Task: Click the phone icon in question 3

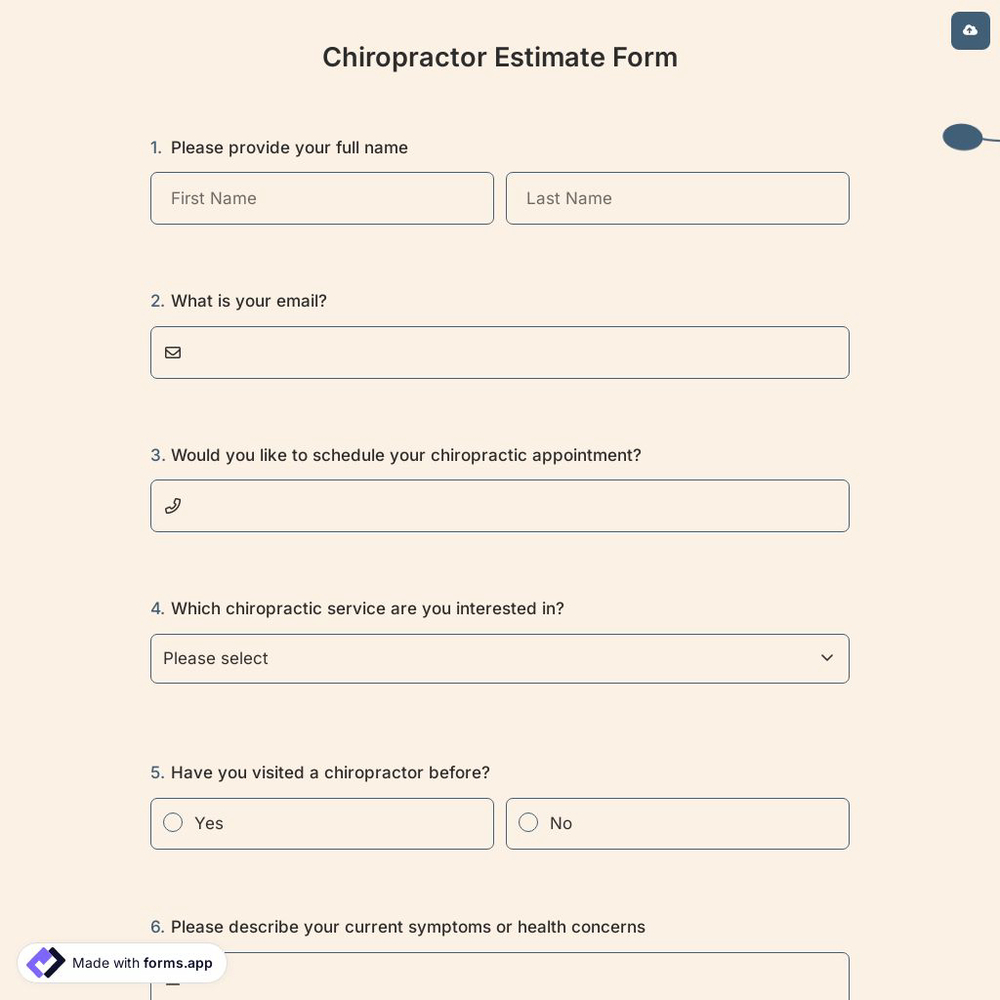Action: point(172,505)
